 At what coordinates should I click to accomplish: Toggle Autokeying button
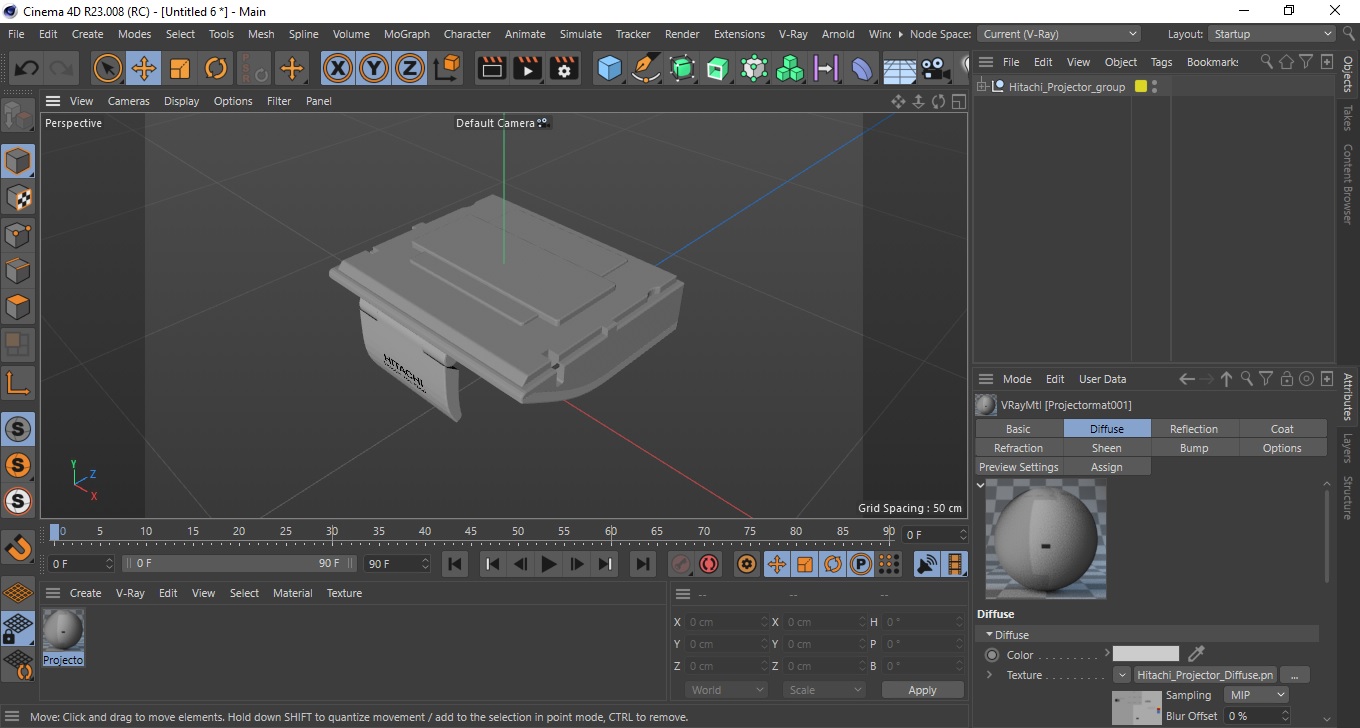point(709,564)
